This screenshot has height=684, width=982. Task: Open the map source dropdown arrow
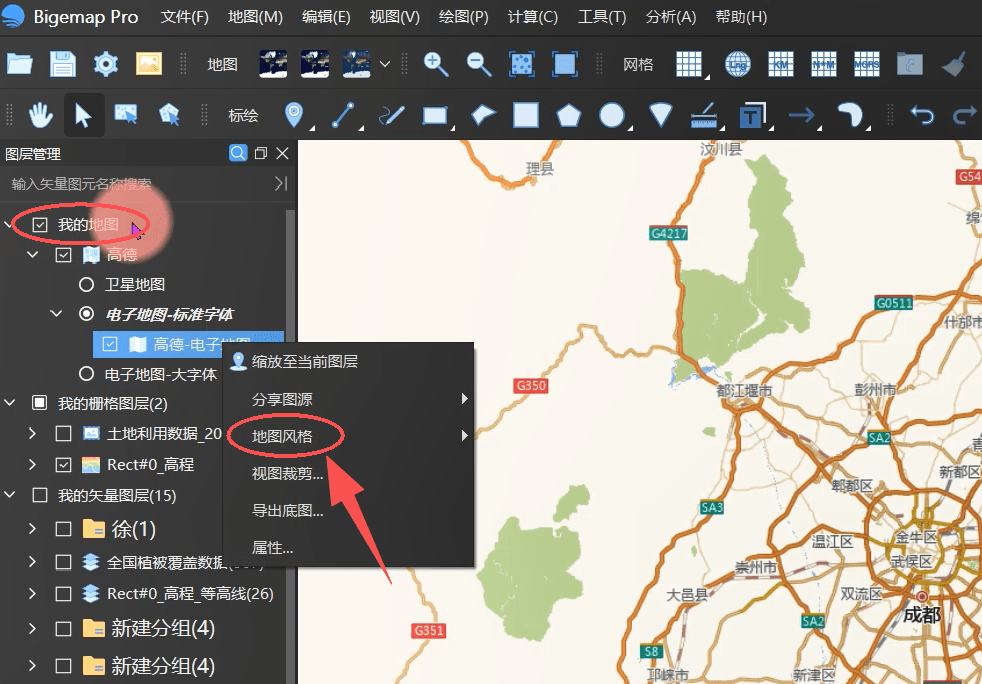[x=385, y=64]
